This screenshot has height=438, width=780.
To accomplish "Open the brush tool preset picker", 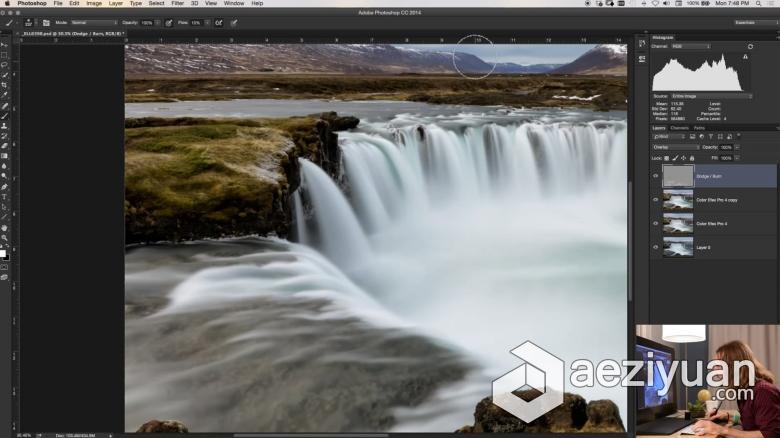I will 9,22.
